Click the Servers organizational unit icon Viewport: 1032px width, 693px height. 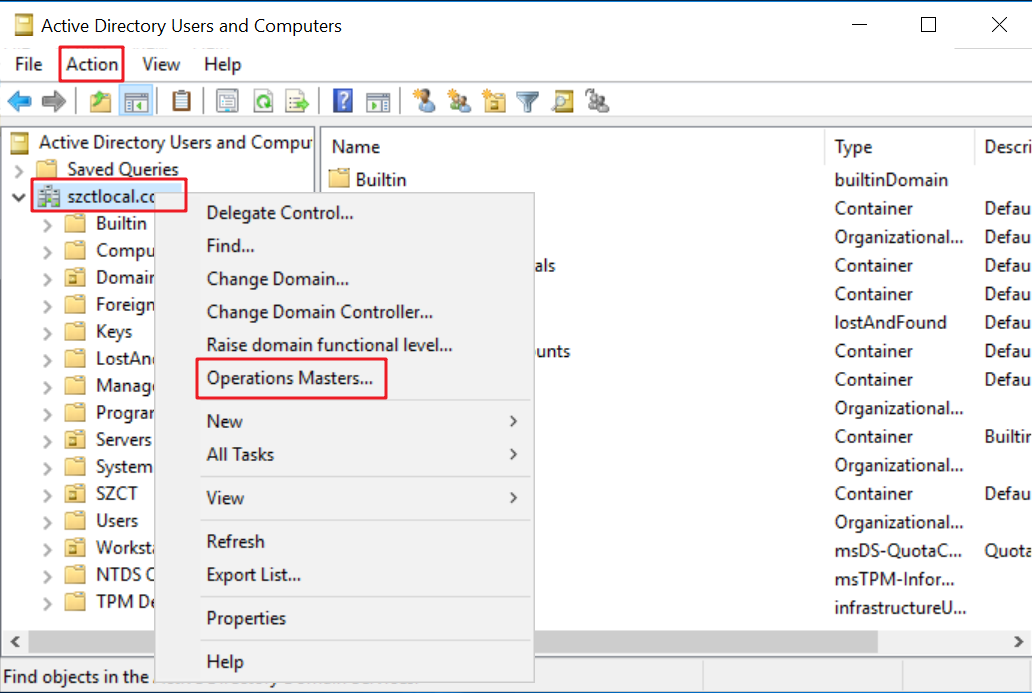point(75,439)
